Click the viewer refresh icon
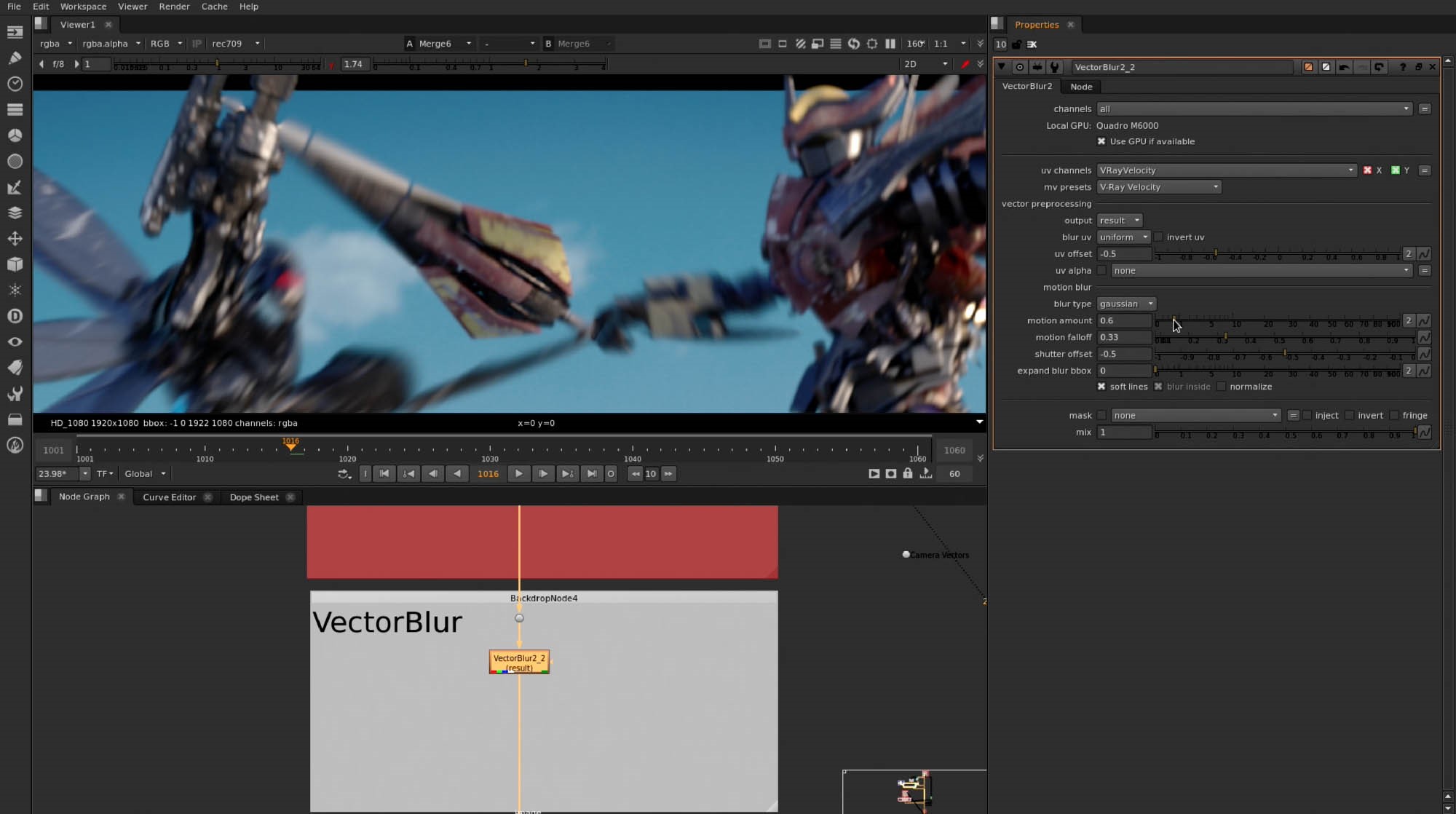Image resolution: width=1456 pixels, height=814 pixels. point(854,44)
